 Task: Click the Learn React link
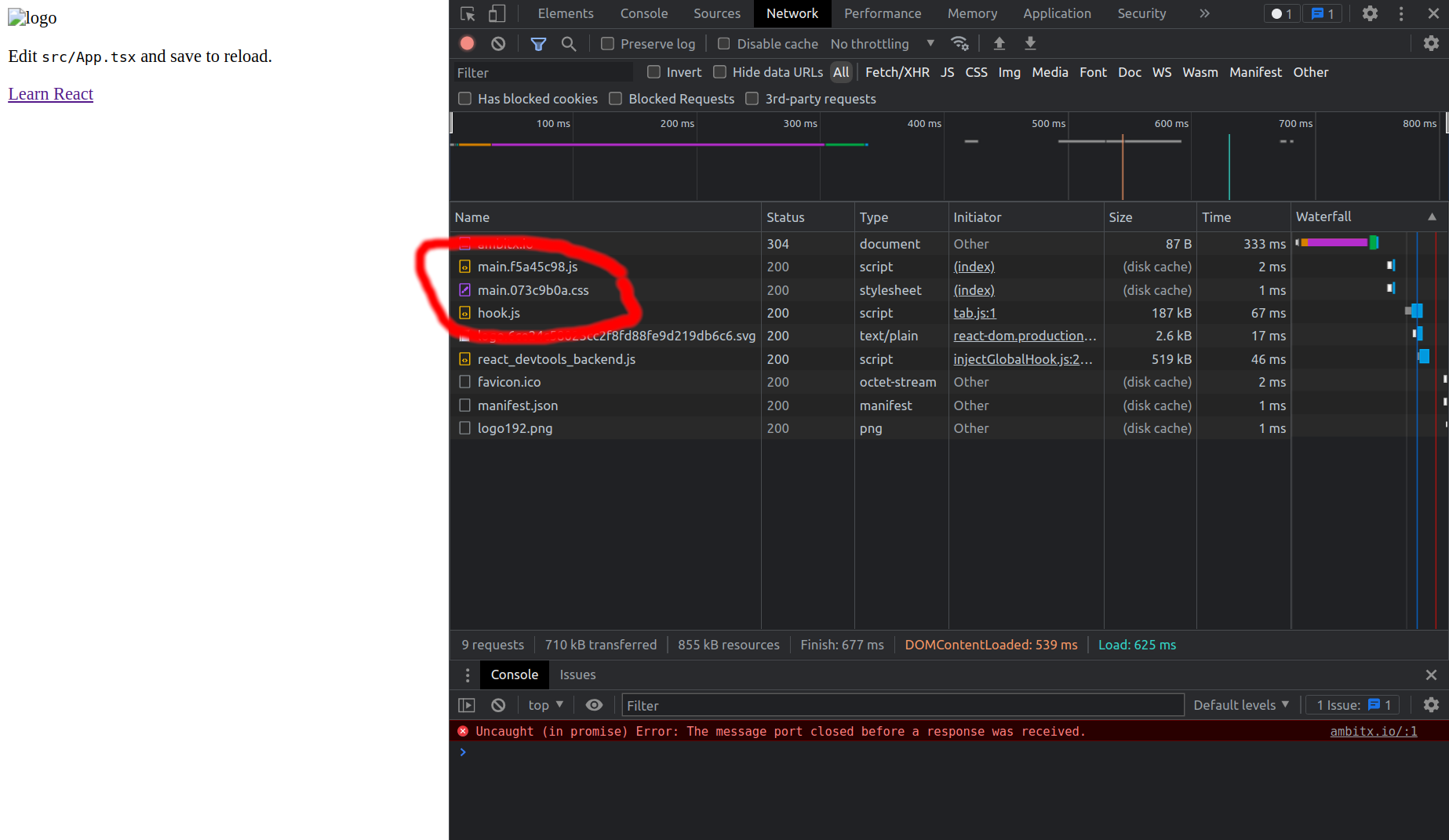(50, 94)
